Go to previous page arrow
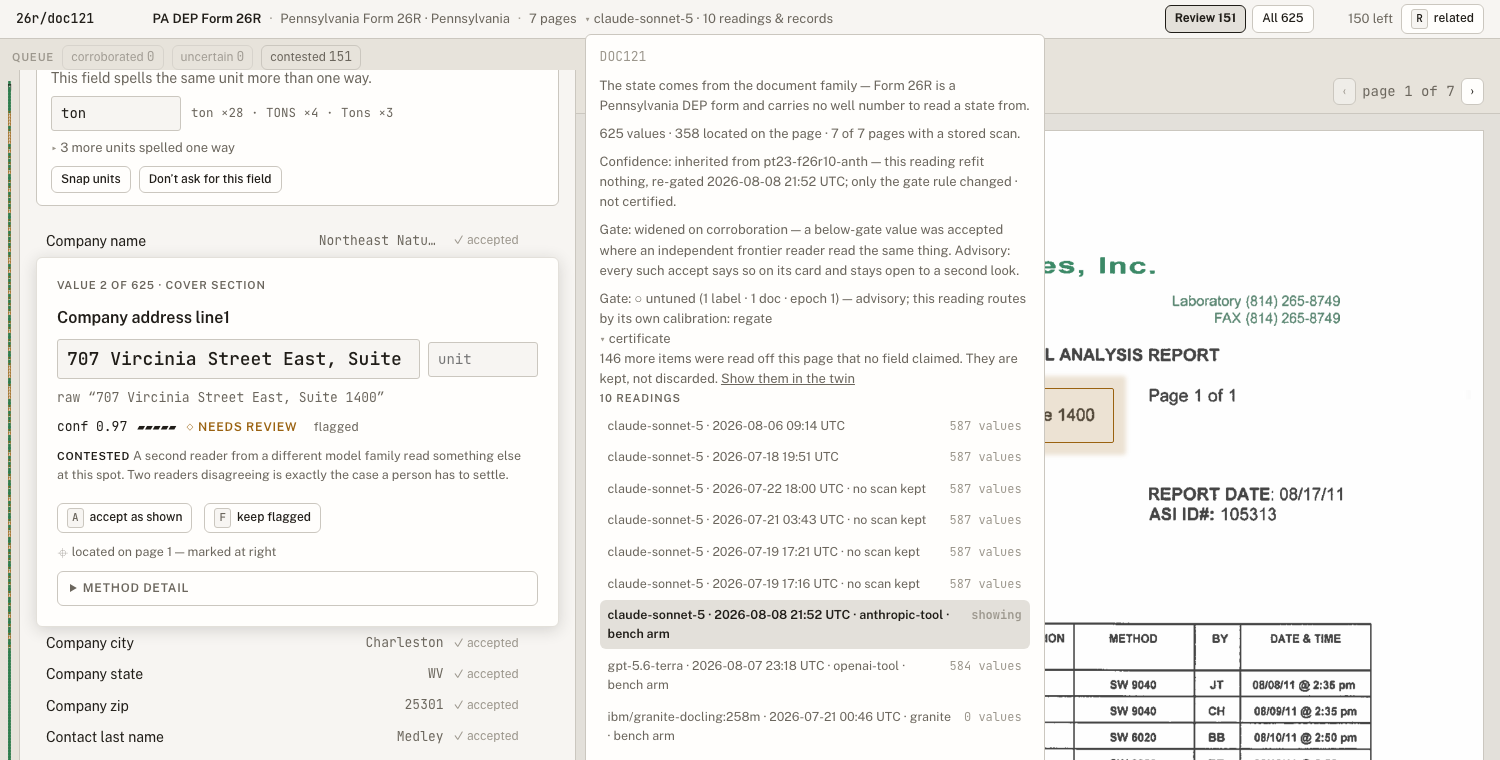This screenshot has width=1500, height=760. pyautogui.click(x=1345, y=91)
